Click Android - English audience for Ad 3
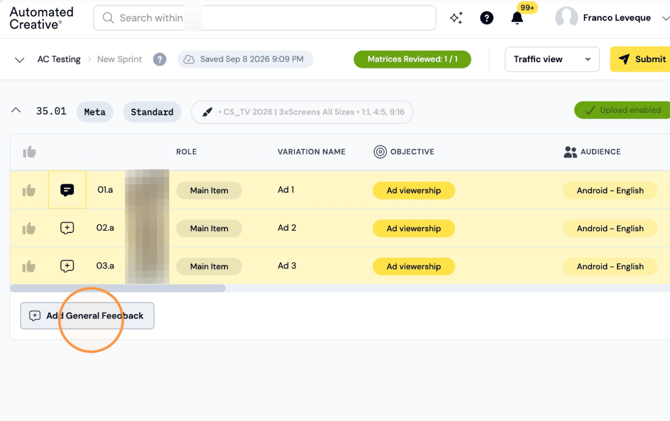The height and width of the screenshot is (421, 670). click(x=610, y=266)
